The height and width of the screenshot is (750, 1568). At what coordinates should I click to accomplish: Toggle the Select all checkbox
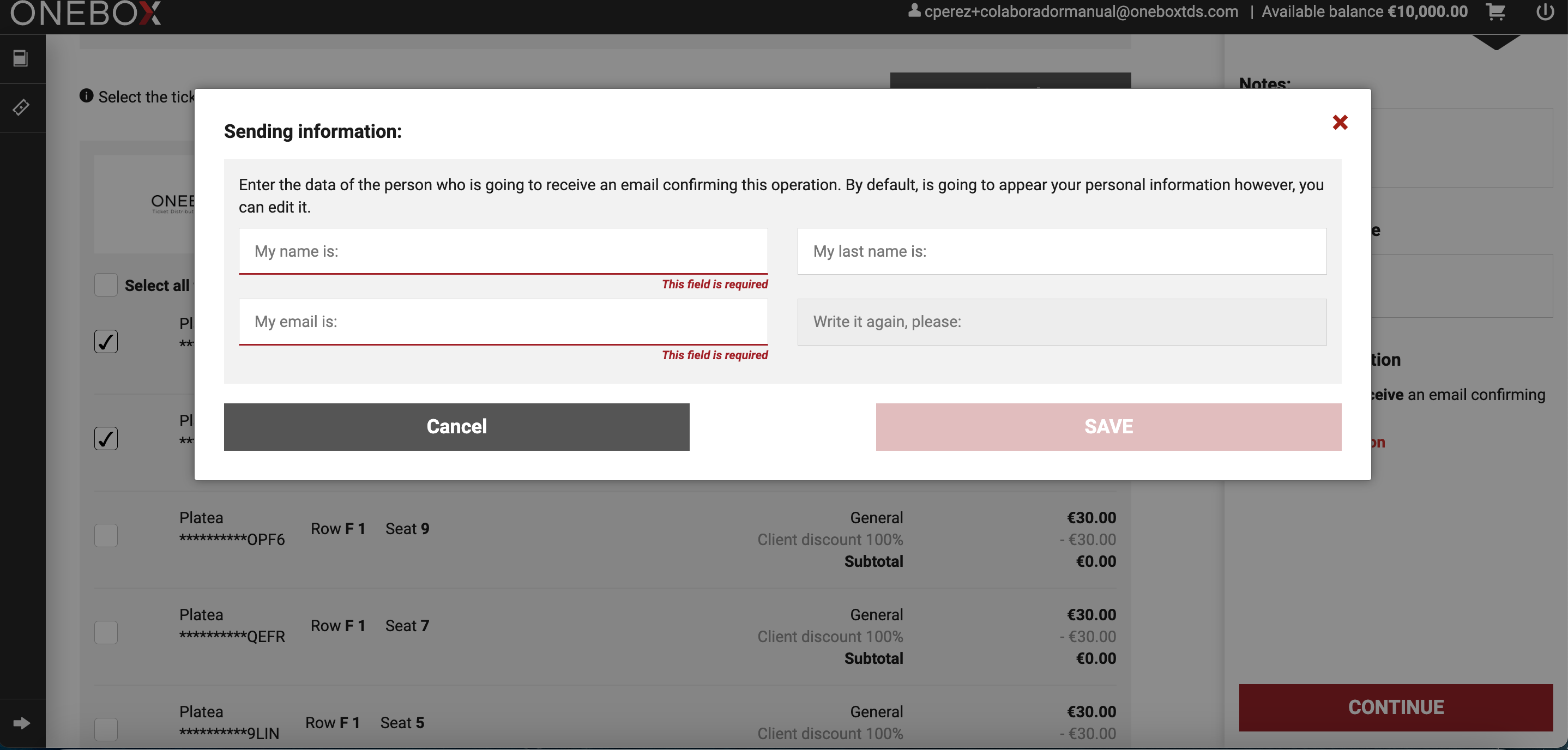tap(106, 285)
